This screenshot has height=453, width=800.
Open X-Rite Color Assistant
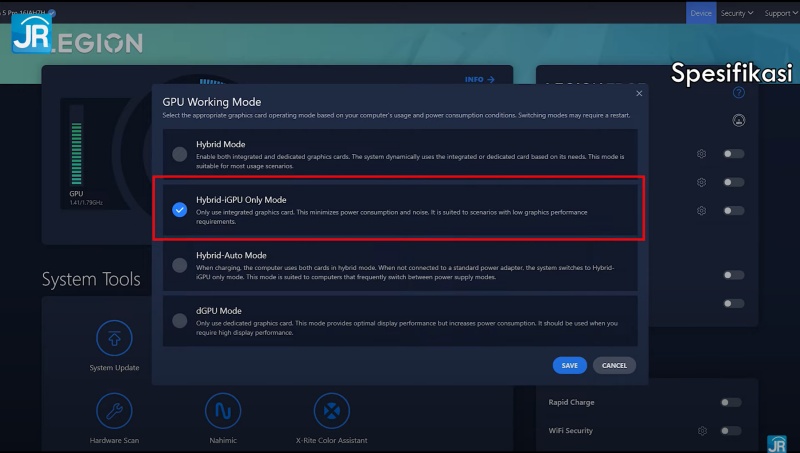[332, 418]
